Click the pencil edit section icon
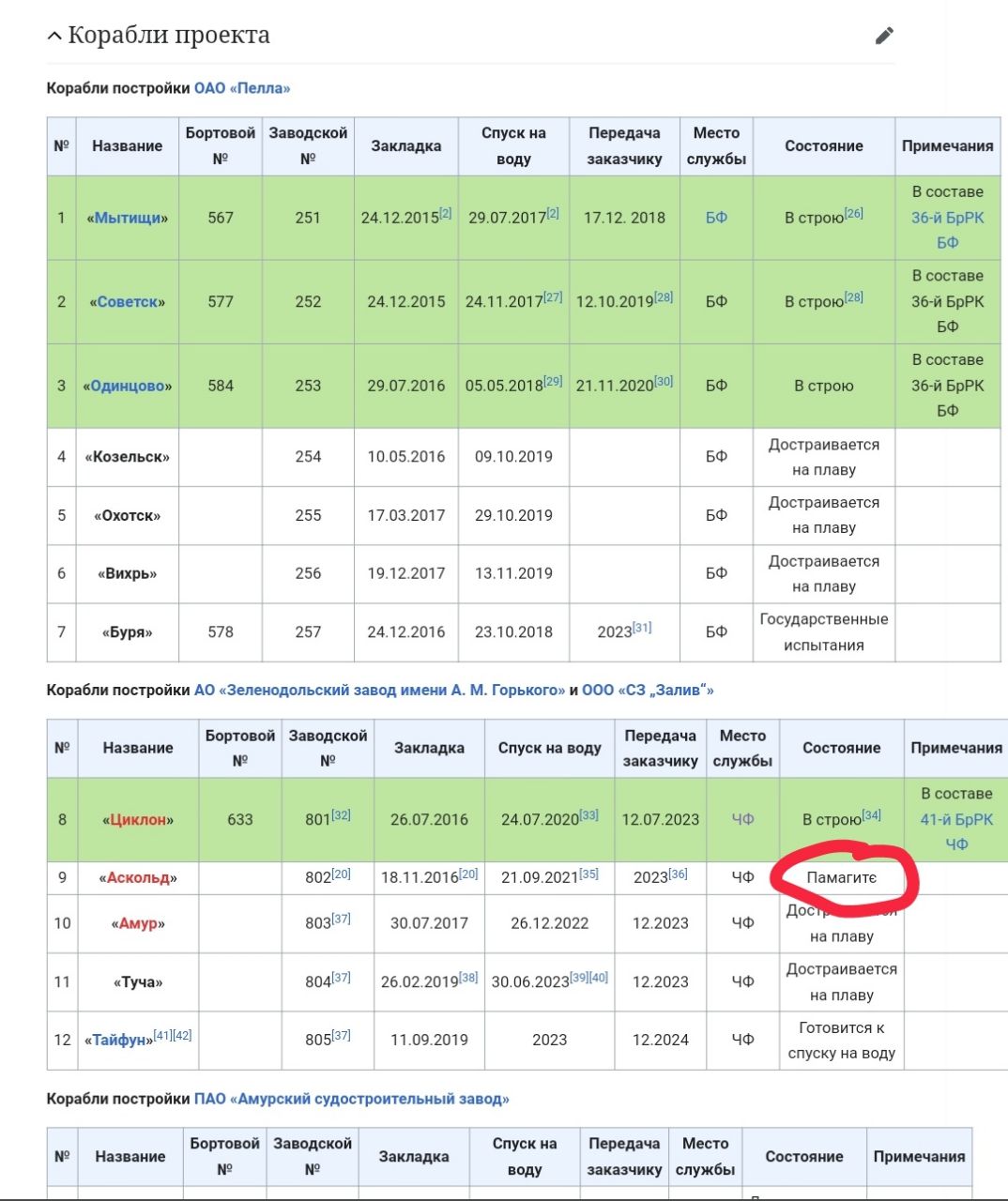1008x1201 pixels. (884, 36)
